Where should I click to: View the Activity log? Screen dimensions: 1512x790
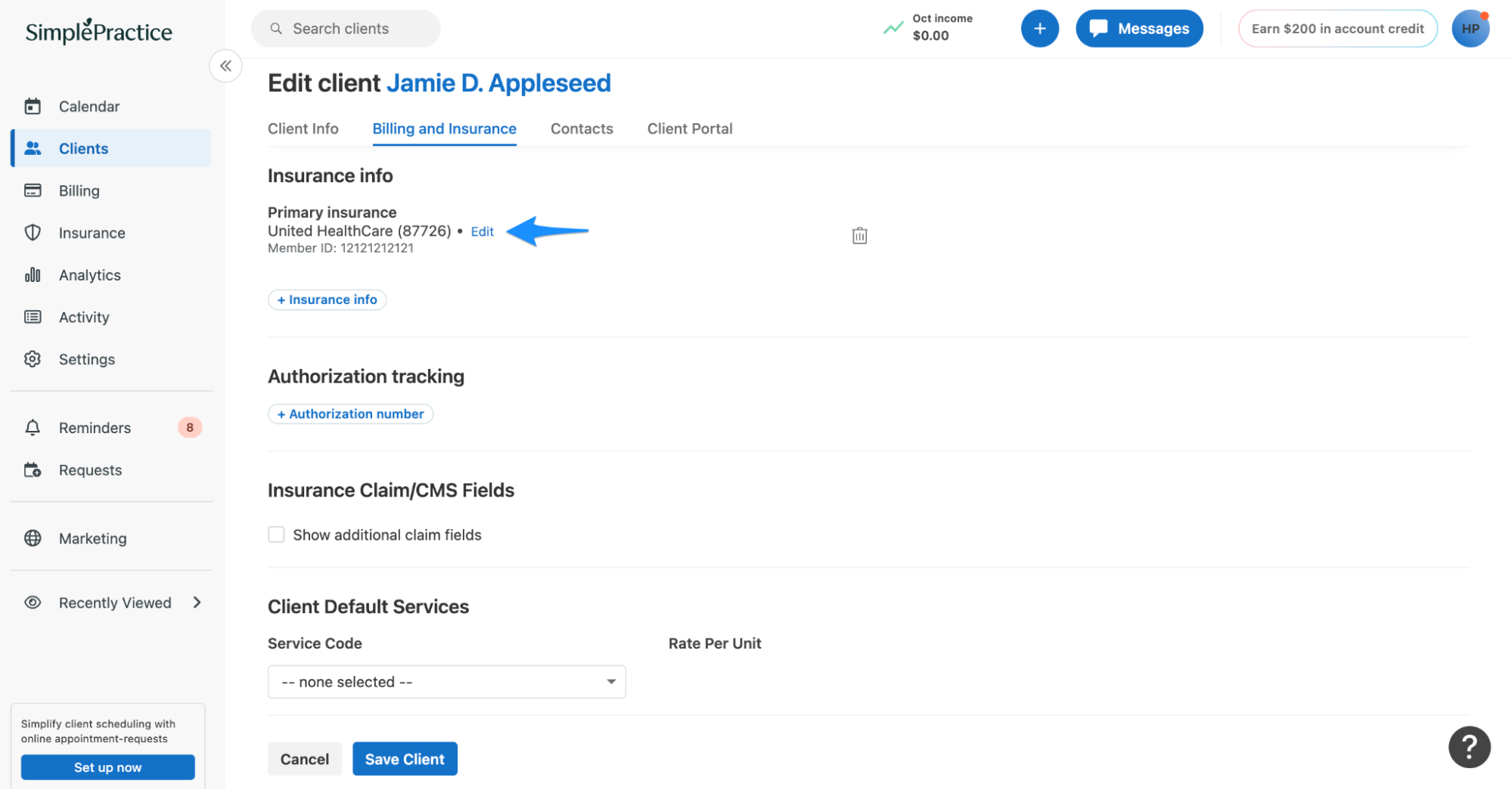click(x=83, y=317)
